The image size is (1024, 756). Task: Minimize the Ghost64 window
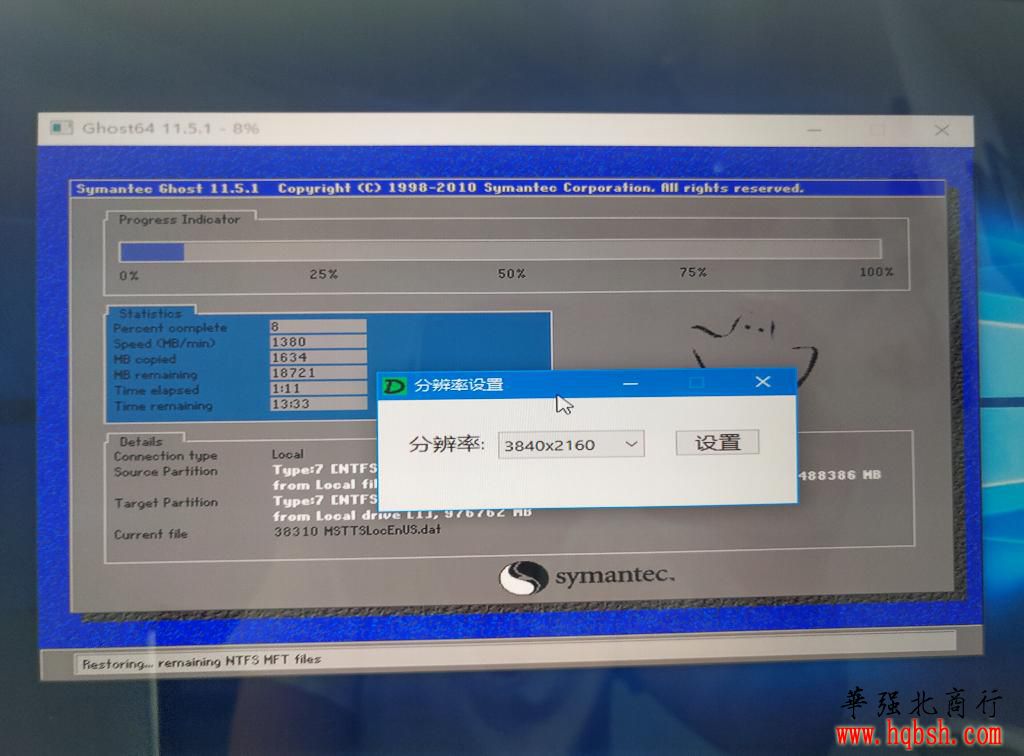tap(814, 130)
